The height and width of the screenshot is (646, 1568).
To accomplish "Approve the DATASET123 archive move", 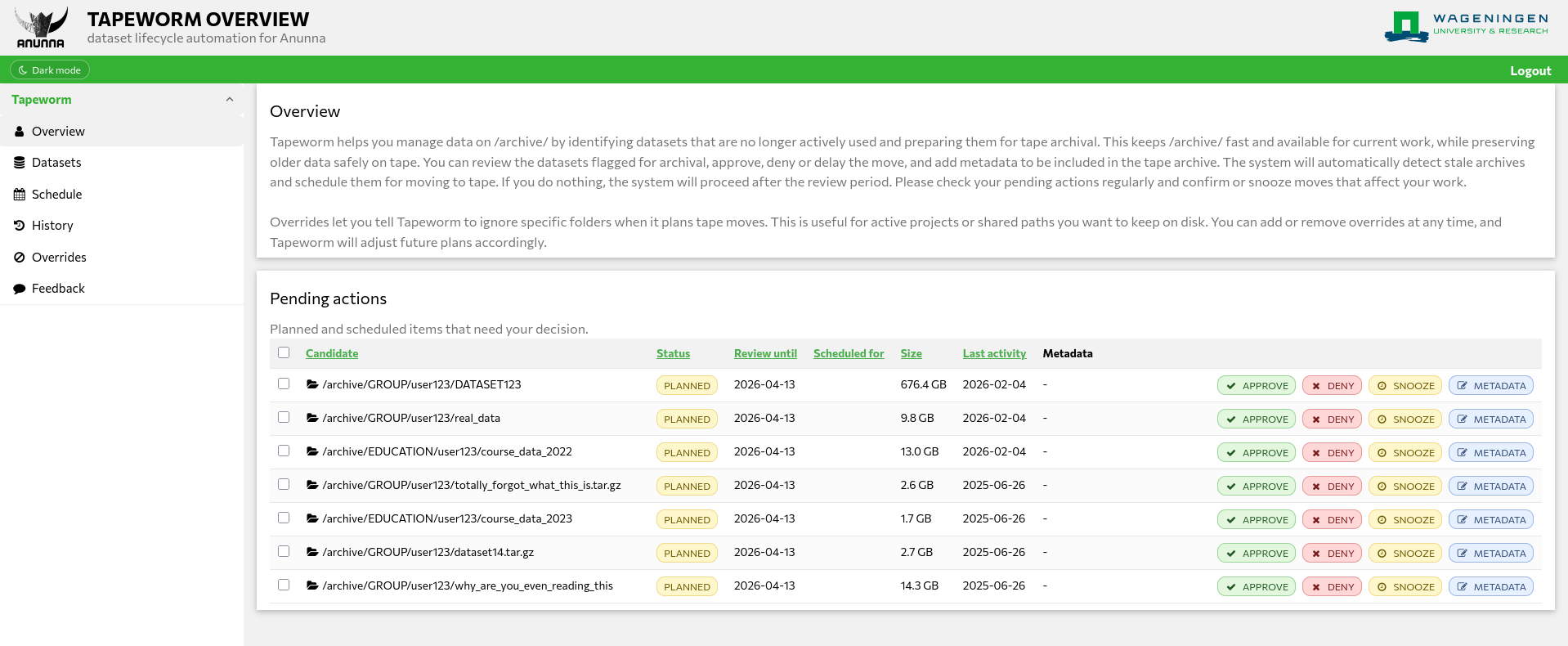I will (x=1256, y=386).
